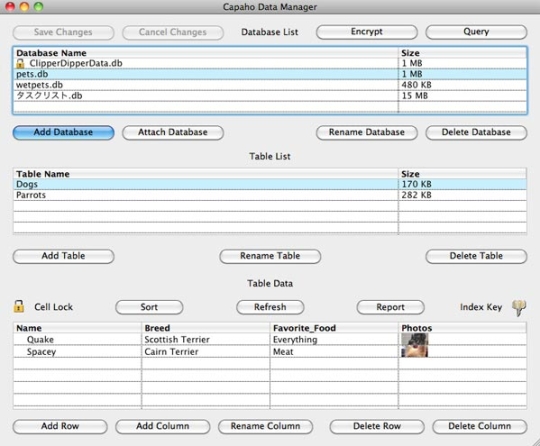Open Quake's photo thumbnail
The height and width of the screenshot is (446, 540).
[415, 340]
